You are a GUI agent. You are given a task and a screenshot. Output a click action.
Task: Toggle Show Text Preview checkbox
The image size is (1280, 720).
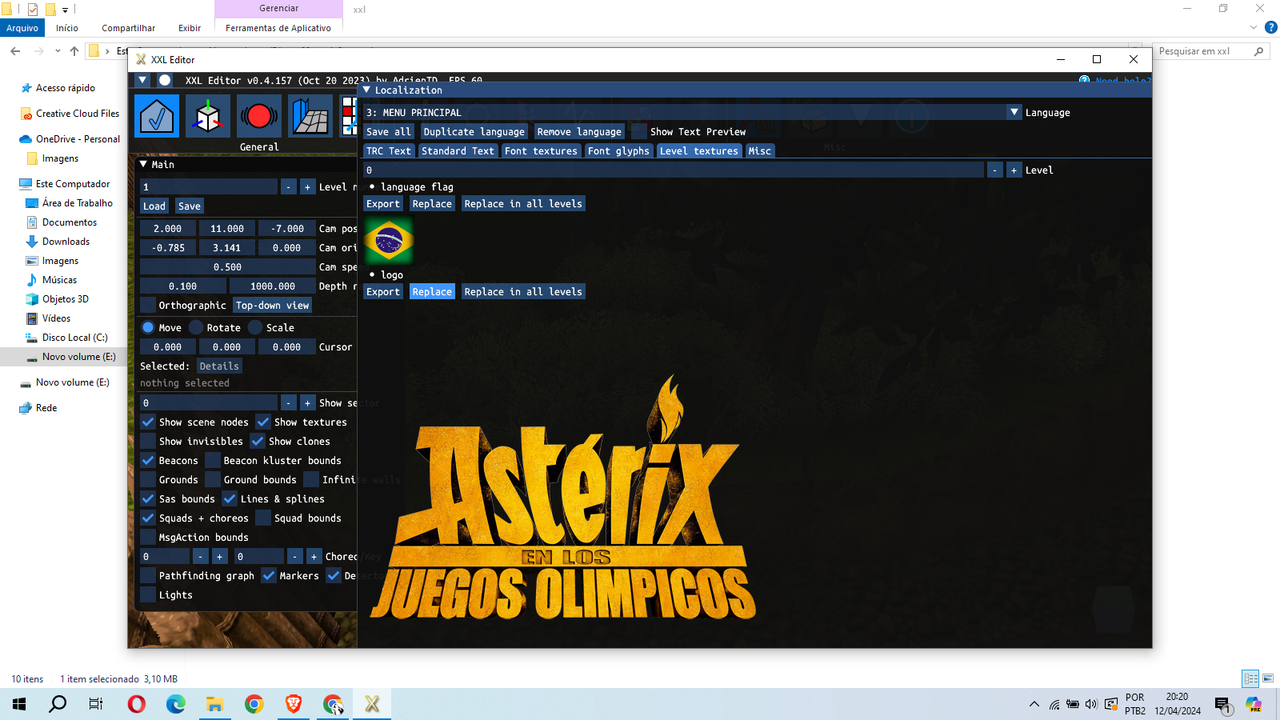coord(638,132)
